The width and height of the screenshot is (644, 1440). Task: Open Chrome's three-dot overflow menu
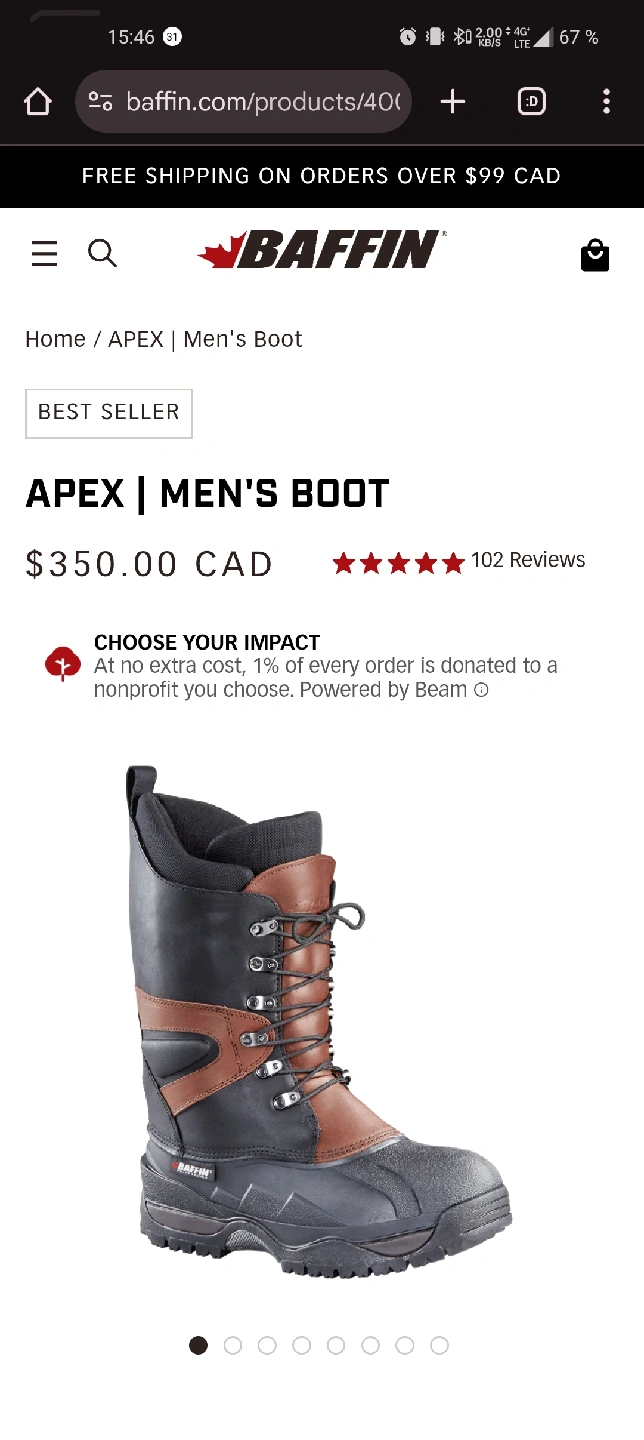(606, 101)
